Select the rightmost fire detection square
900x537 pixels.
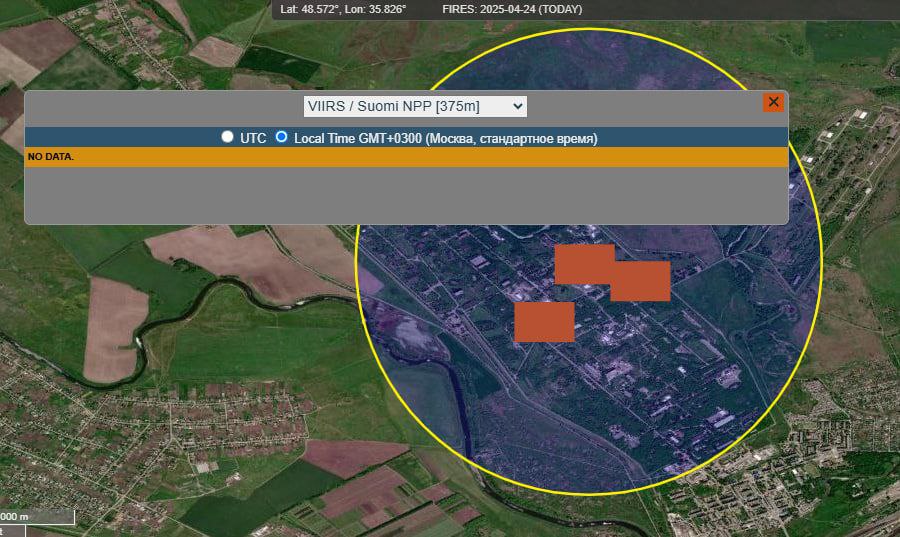[641, 281]
